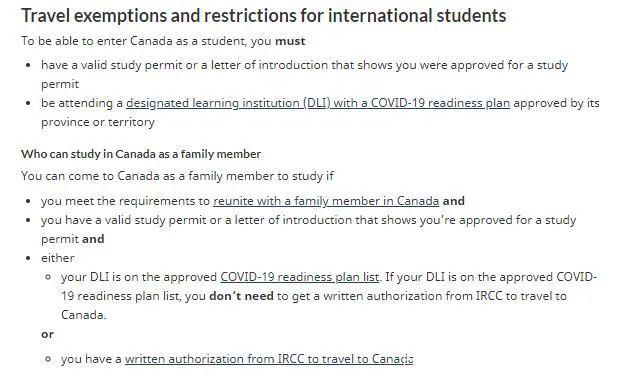Screen dimensions: 627x376
Task: Click the bold word 'must'
Action: pos(290,41)
